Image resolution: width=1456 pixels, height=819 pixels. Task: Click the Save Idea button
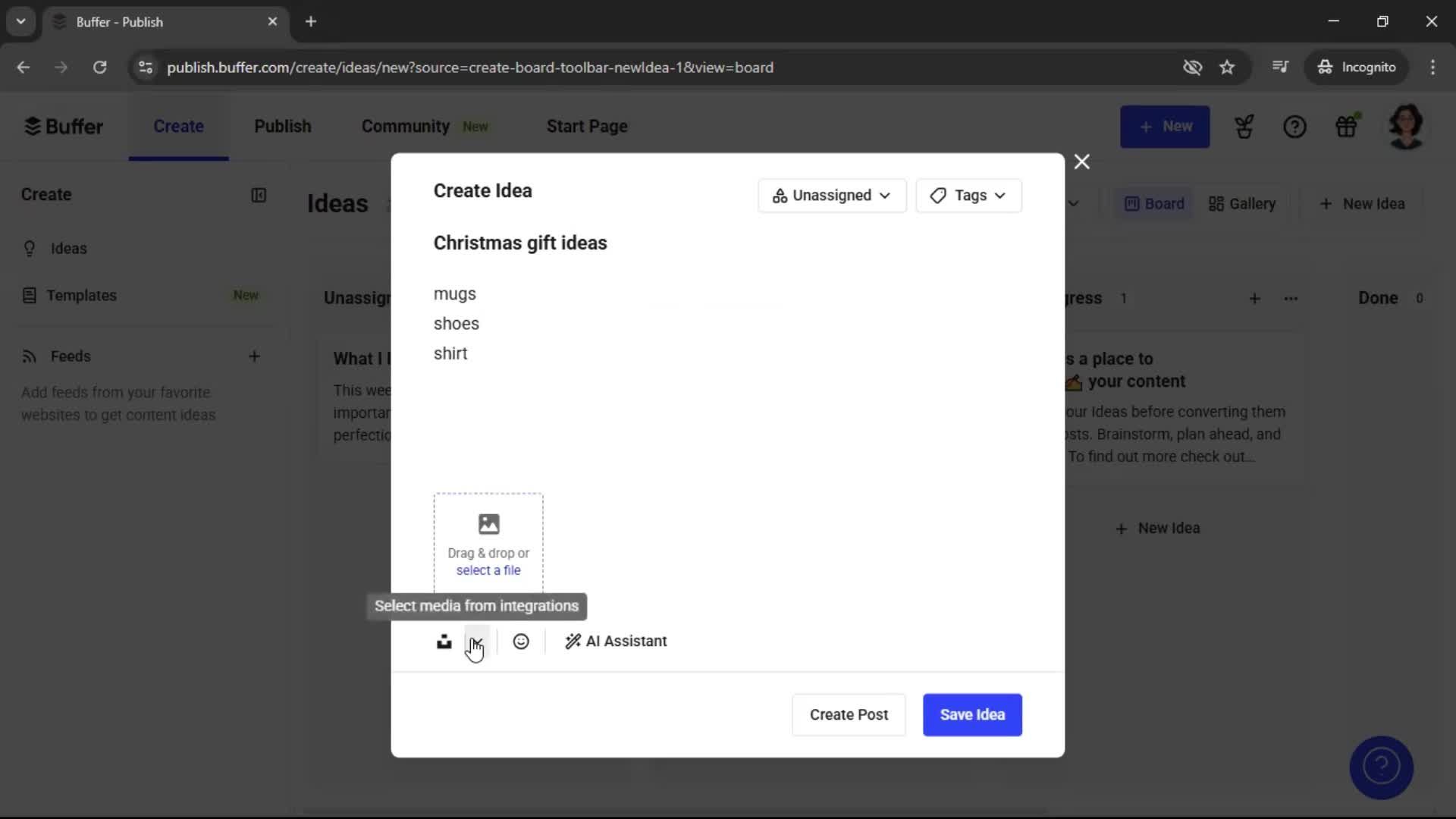[x=972, y=714]
